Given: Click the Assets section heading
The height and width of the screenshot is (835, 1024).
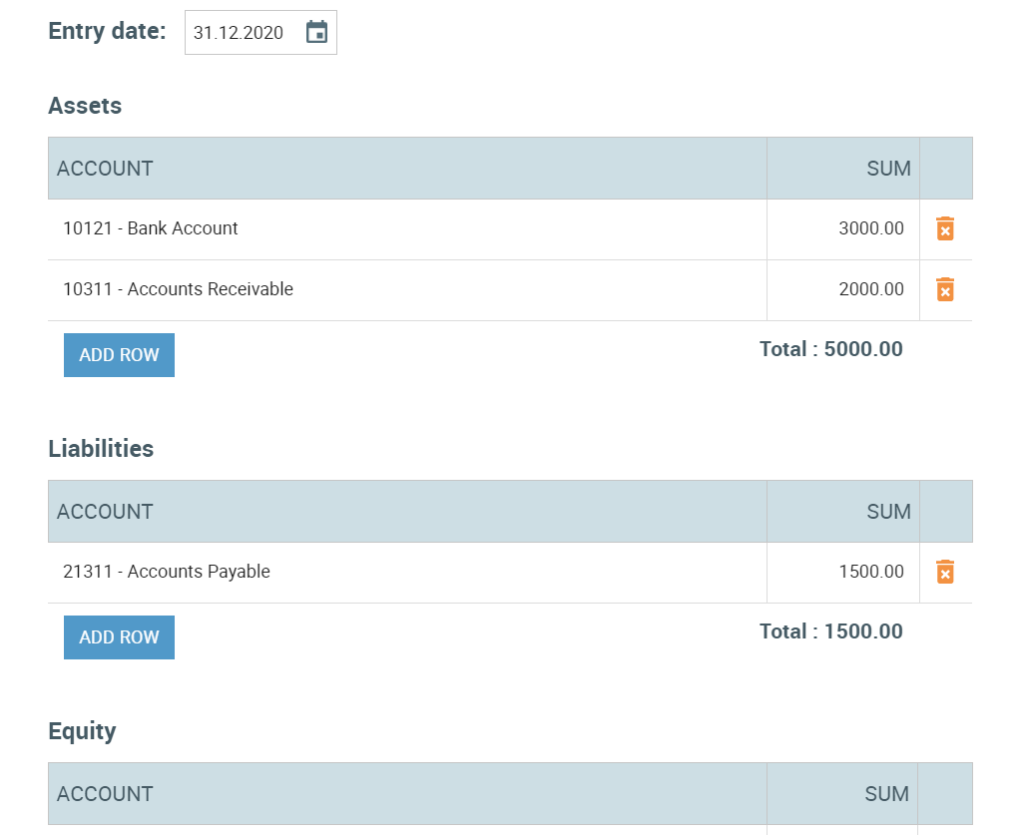Looking at the screenshot, I should (x=84, y=106).
